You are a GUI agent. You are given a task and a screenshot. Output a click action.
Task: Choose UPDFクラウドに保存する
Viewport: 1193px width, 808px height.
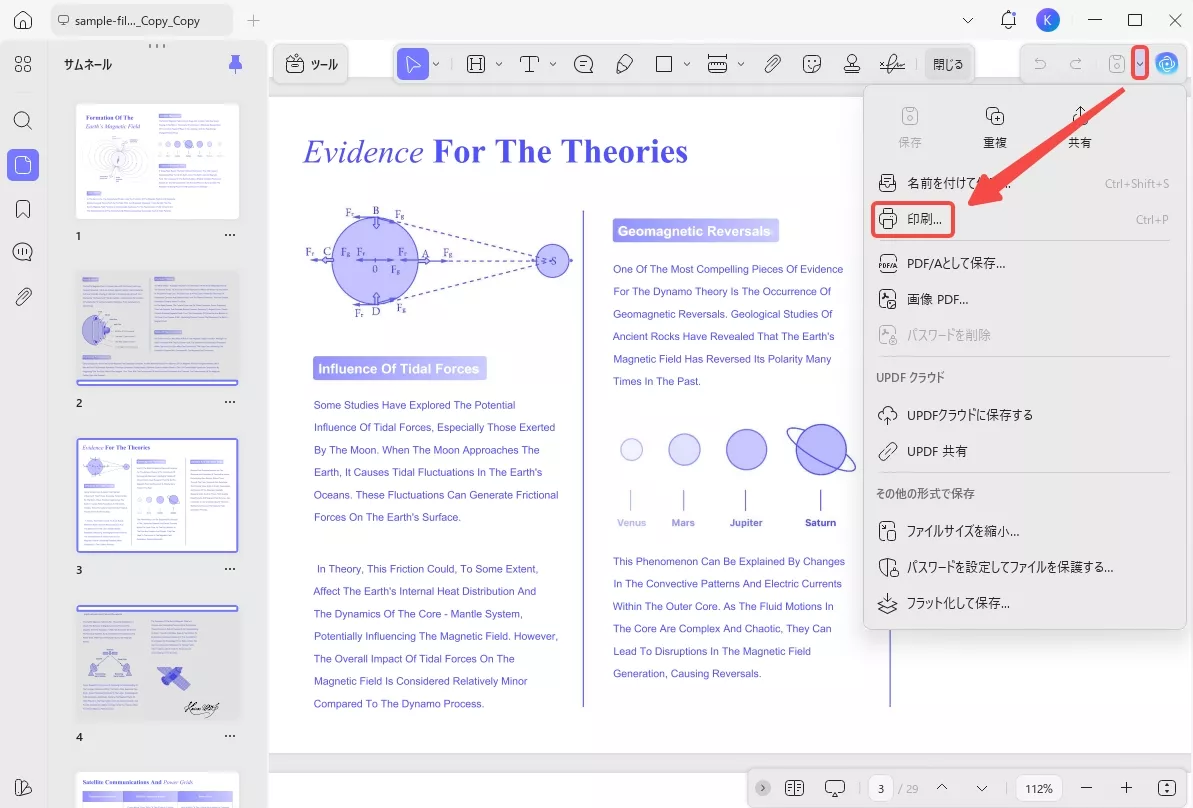[x=1023, y=415]
